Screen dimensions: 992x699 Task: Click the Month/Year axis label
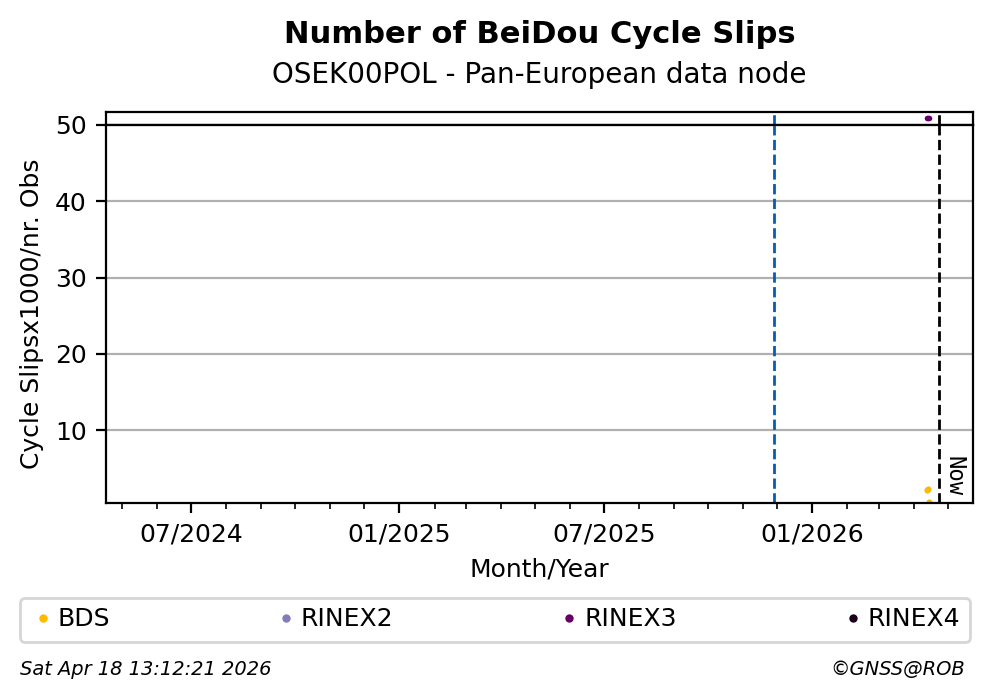(539, 569)
